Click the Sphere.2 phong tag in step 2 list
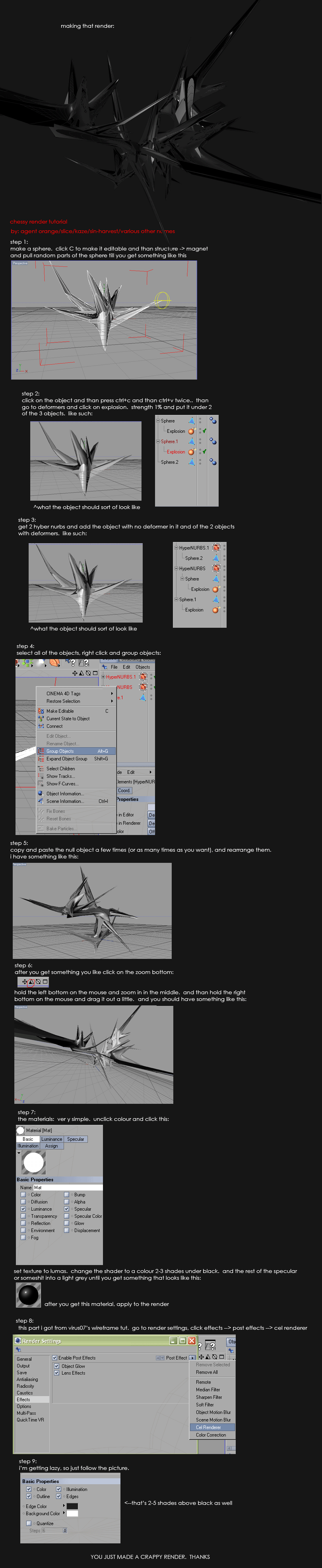The height and width of the screenshot is (1568, 322). pos(213,462)
